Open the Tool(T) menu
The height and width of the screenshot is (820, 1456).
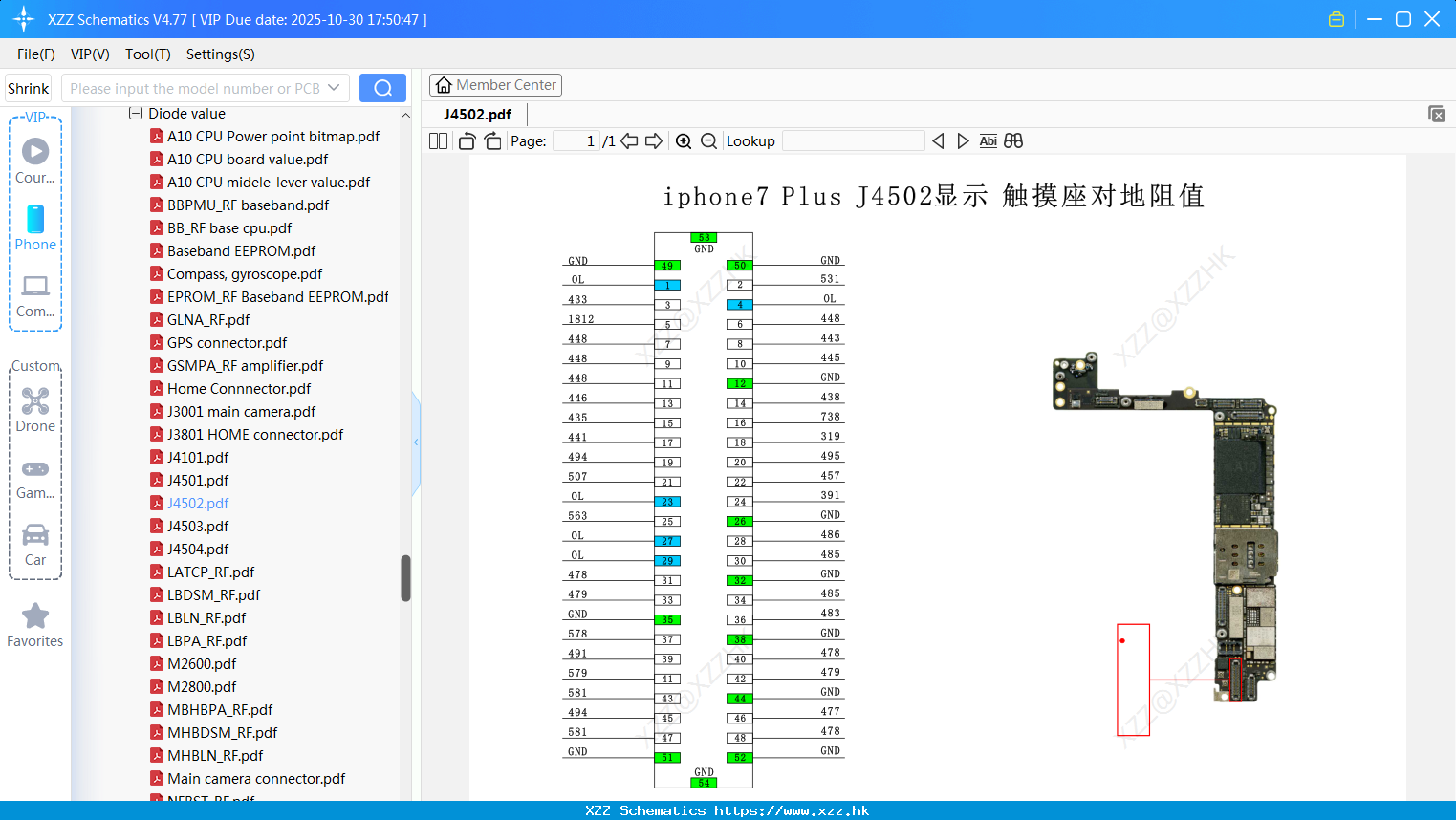click(148, 54)
